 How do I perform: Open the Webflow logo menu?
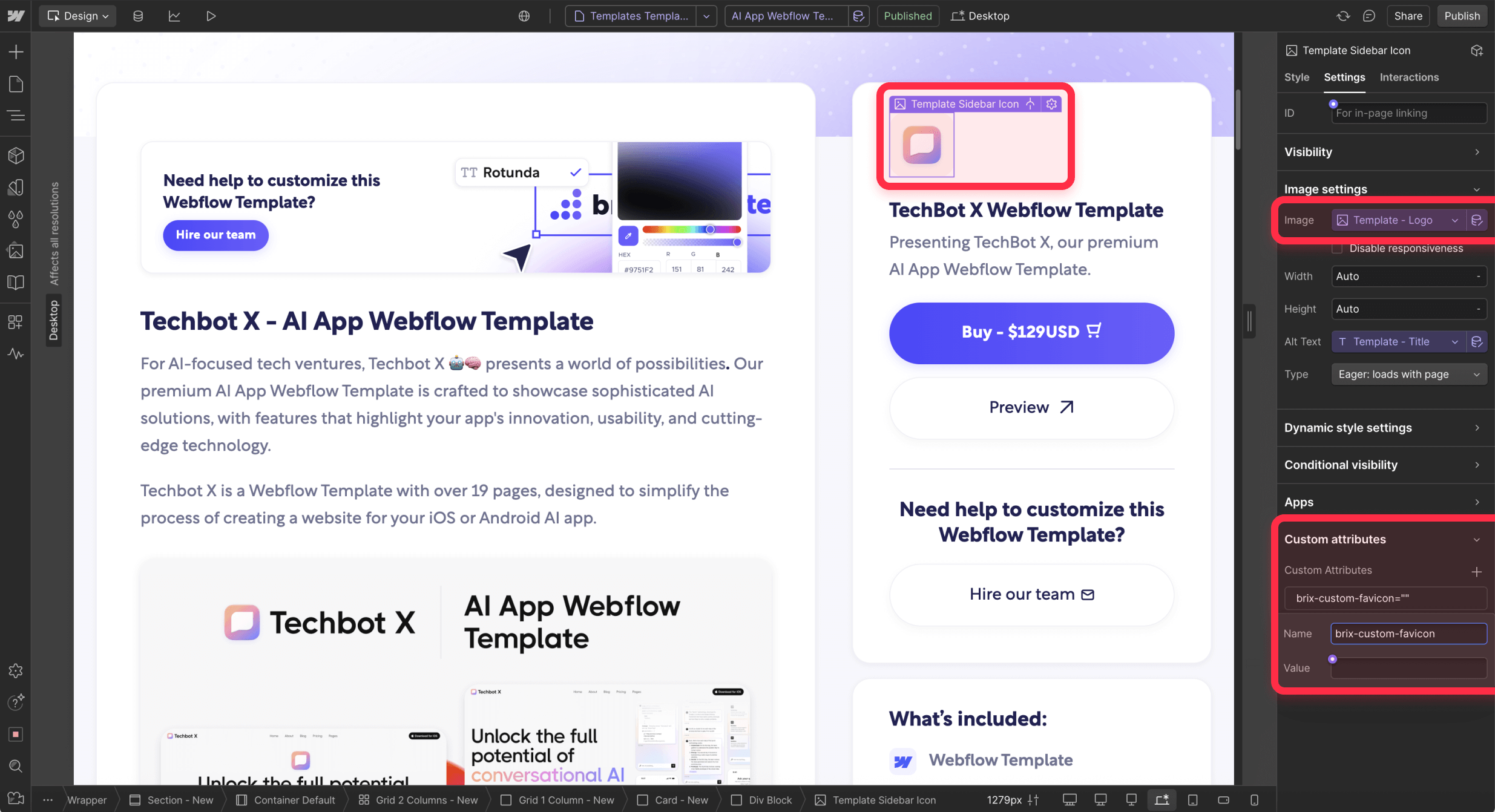(16, 16)
